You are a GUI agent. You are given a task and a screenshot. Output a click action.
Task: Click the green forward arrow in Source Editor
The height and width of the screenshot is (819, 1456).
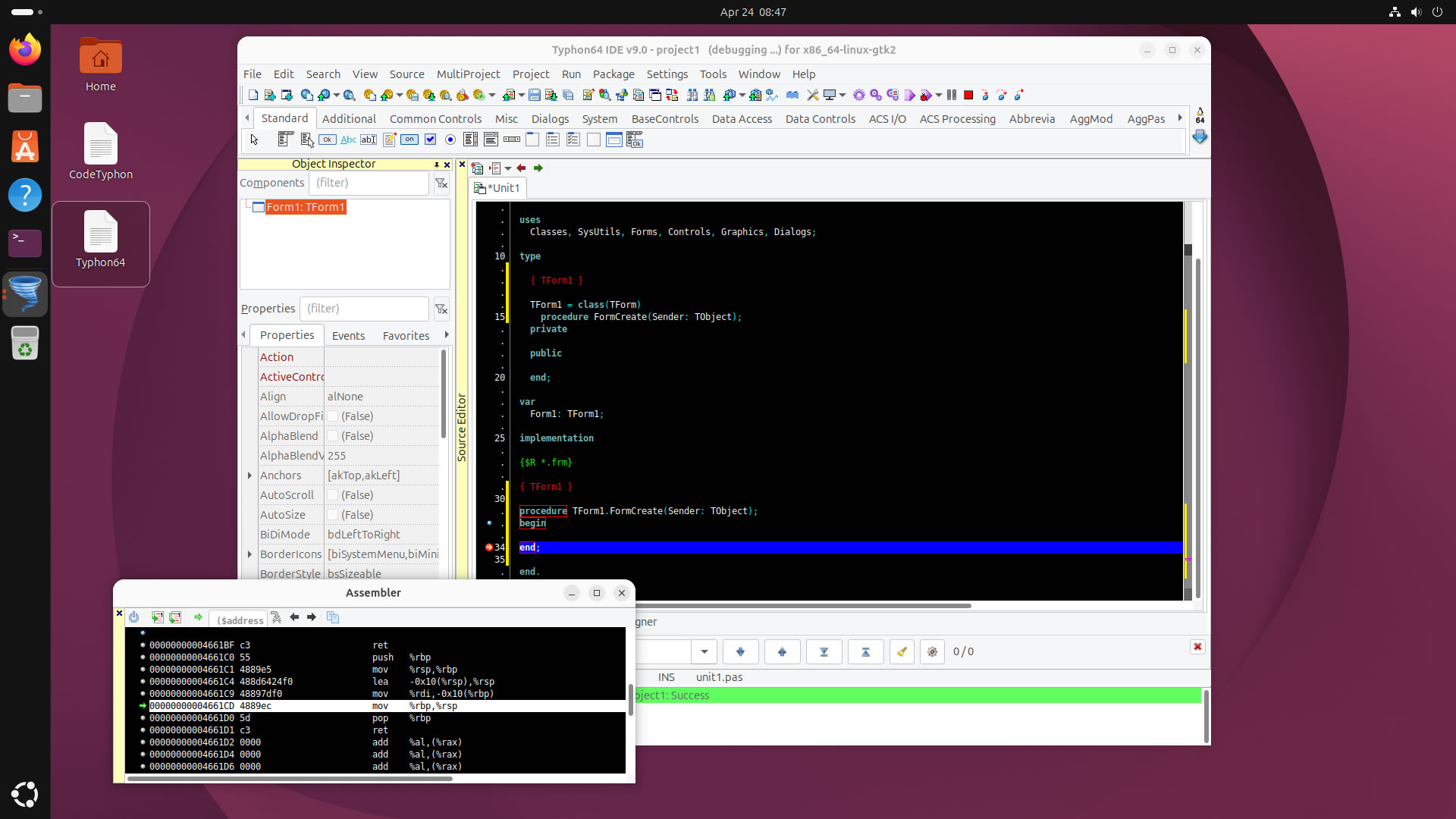coord(538,168)
